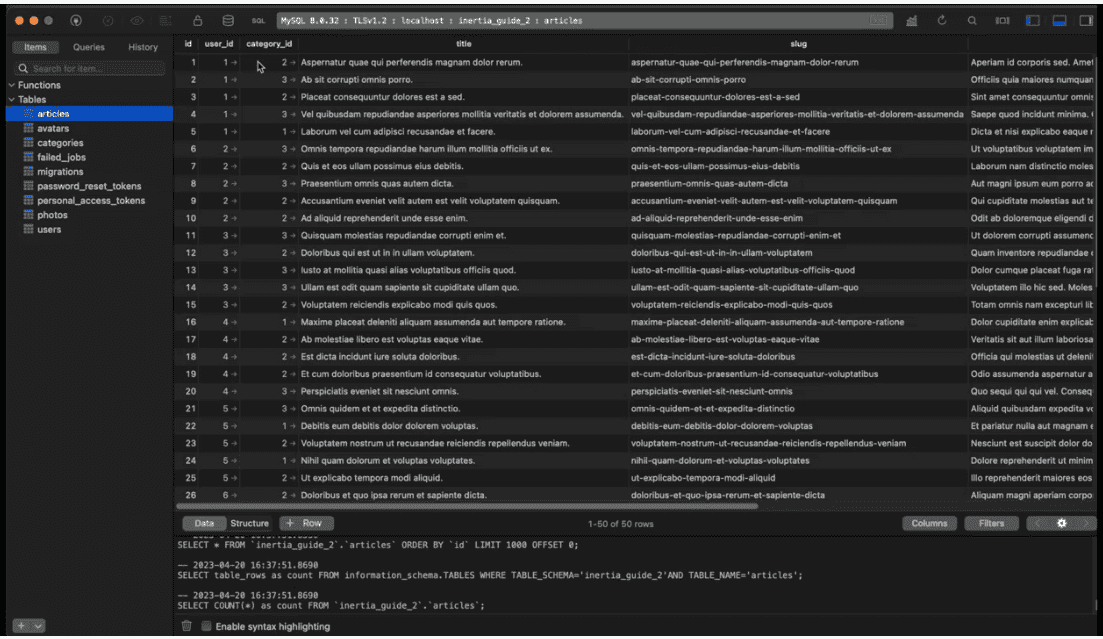1103x639 pixels.
Task: Click the lock icon to view TLS details
Action: [198, 20]
